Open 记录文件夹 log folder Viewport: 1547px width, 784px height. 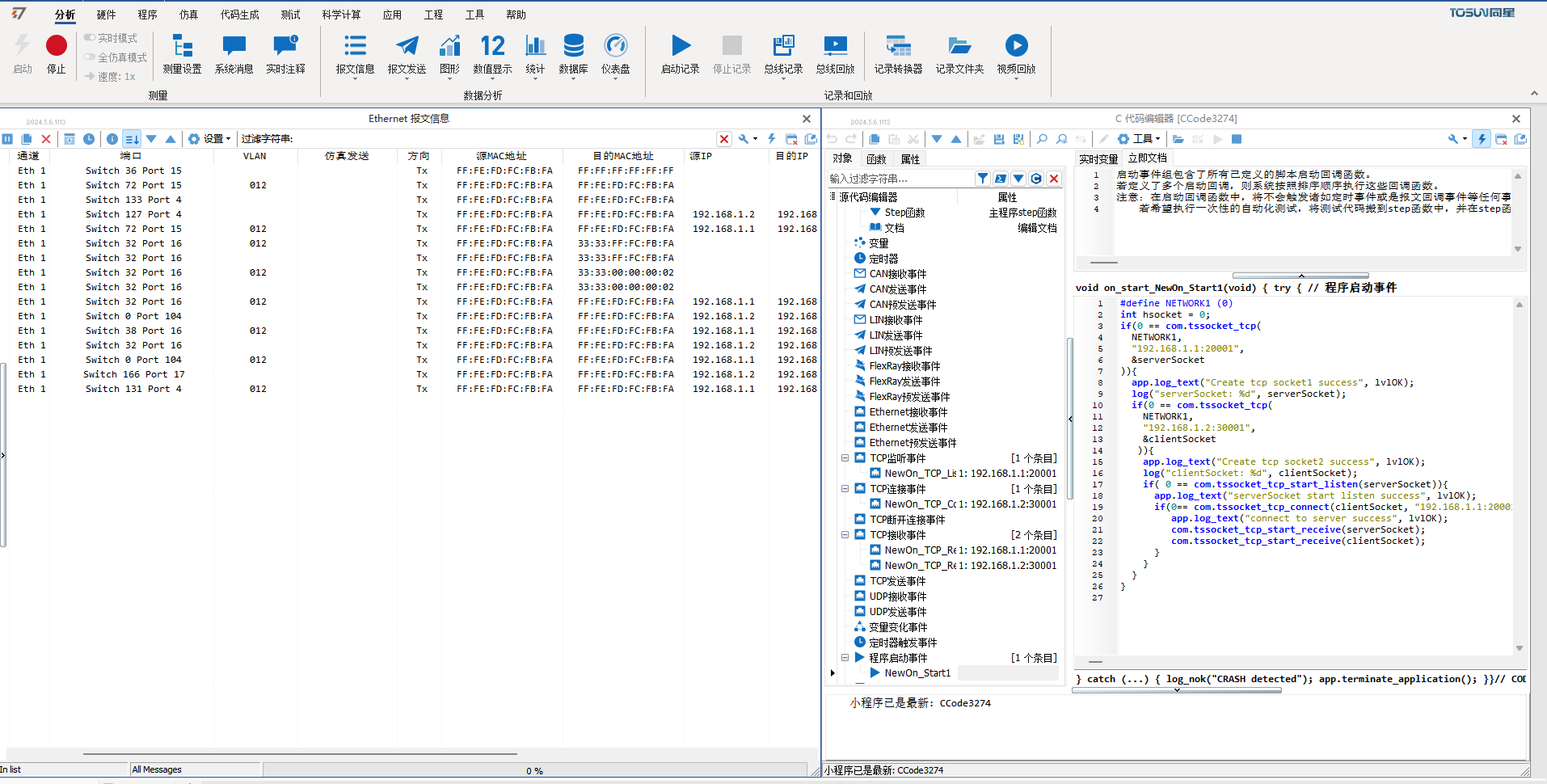point(959,54)
